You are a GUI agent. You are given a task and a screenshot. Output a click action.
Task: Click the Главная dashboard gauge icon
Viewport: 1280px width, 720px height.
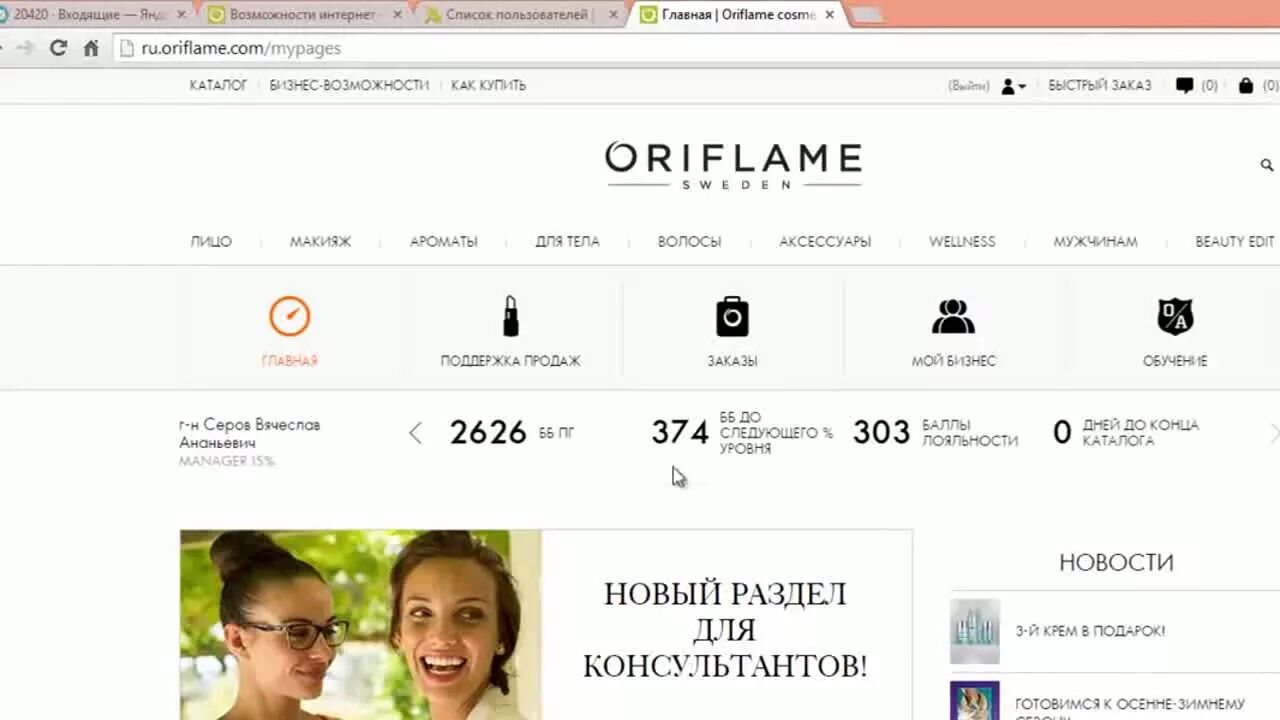tap(290, 316)
